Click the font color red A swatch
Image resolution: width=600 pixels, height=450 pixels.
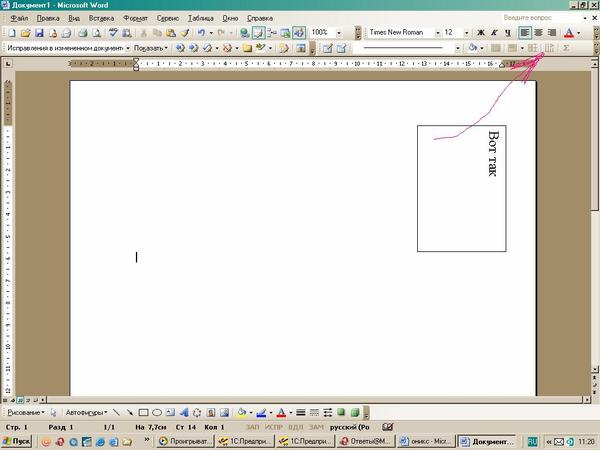567,33
